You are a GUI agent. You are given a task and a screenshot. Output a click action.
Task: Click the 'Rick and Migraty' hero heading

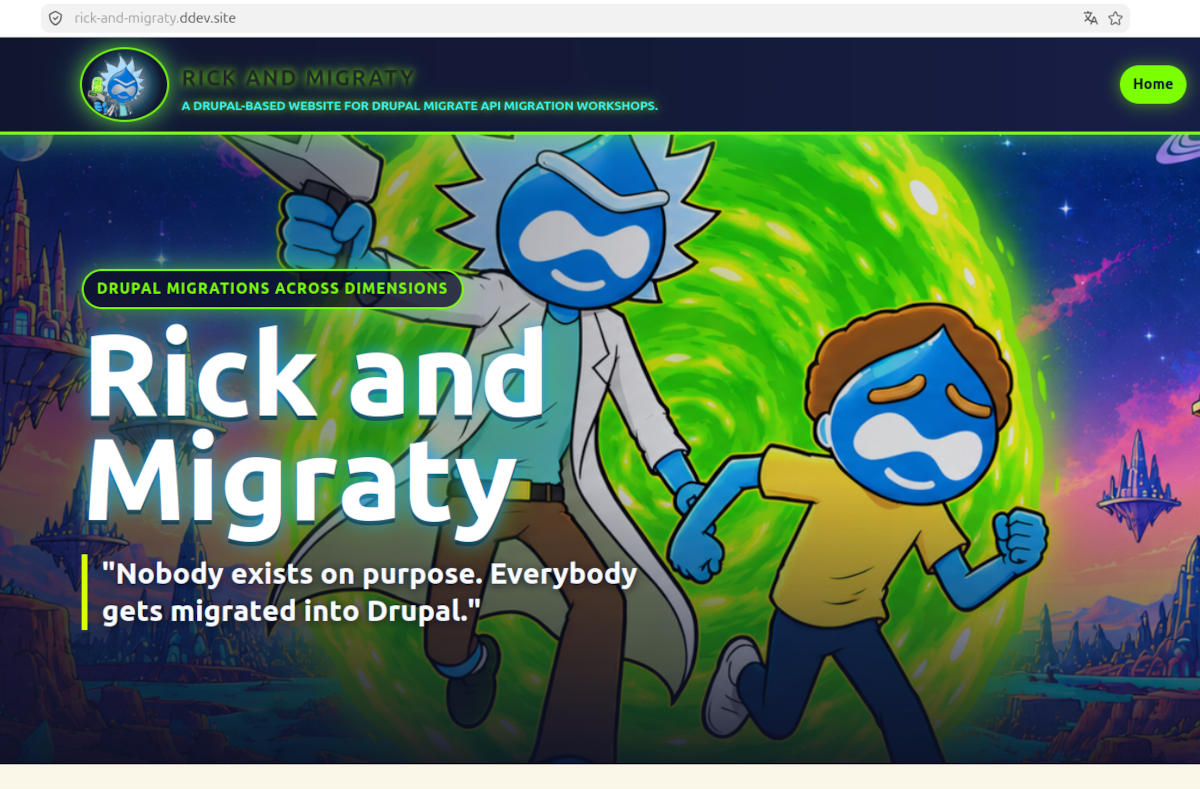pos(318,433)
